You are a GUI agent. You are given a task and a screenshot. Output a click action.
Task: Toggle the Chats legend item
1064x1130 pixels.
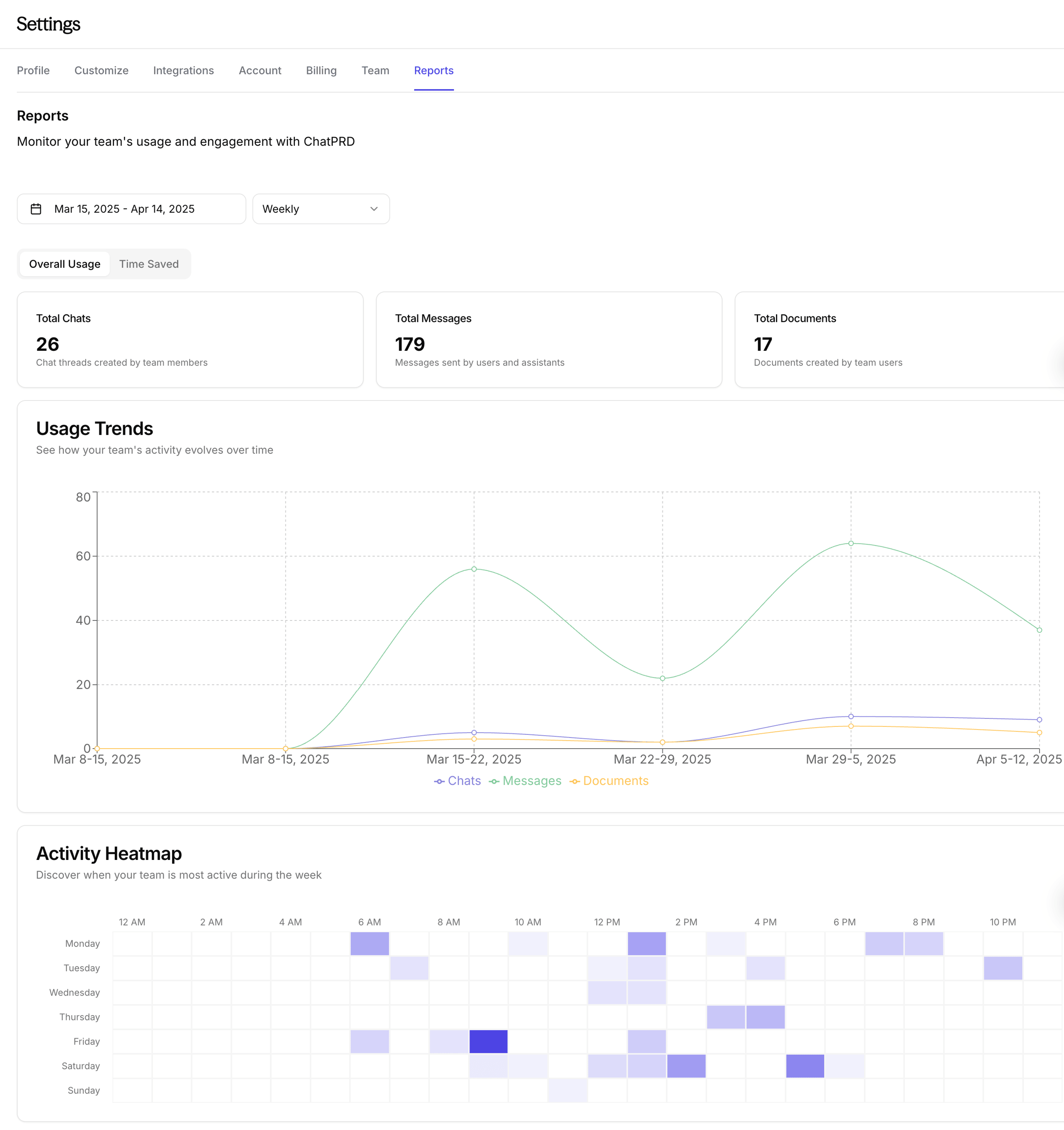click(458, 781)
